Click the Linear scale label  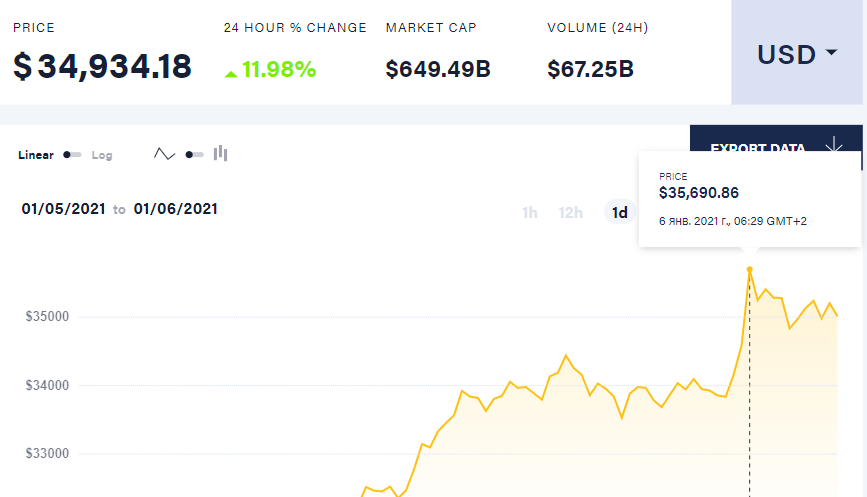(x=36, y=155)
